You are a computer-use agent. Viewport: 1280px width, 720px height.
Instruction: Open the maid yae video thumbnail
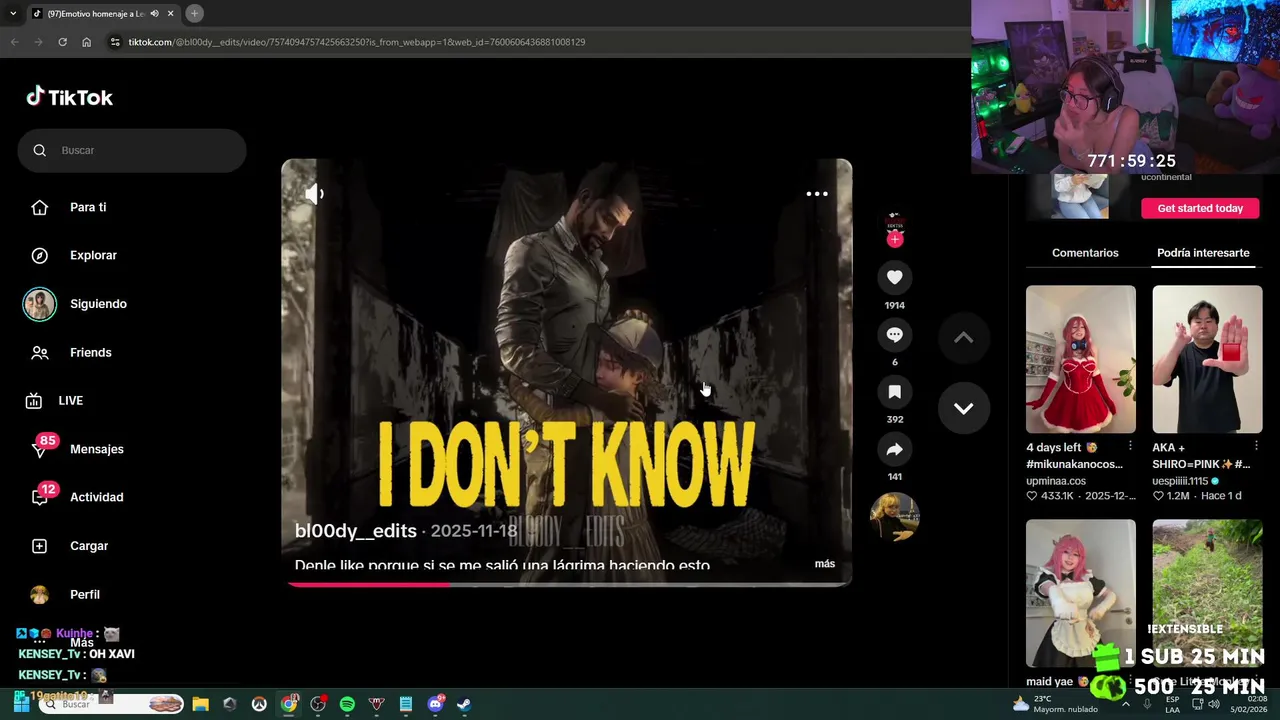pos(1081,593)
